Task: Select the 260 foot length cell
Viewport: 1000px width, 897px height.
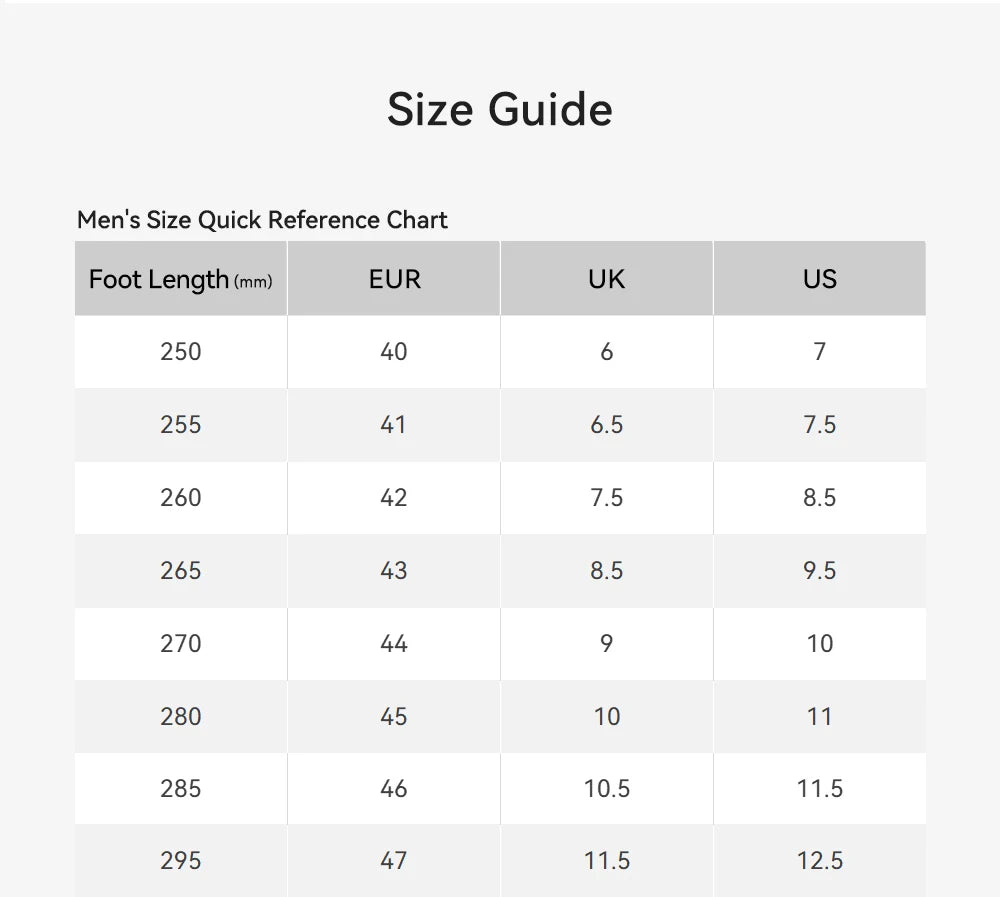Action: point(181,498)
